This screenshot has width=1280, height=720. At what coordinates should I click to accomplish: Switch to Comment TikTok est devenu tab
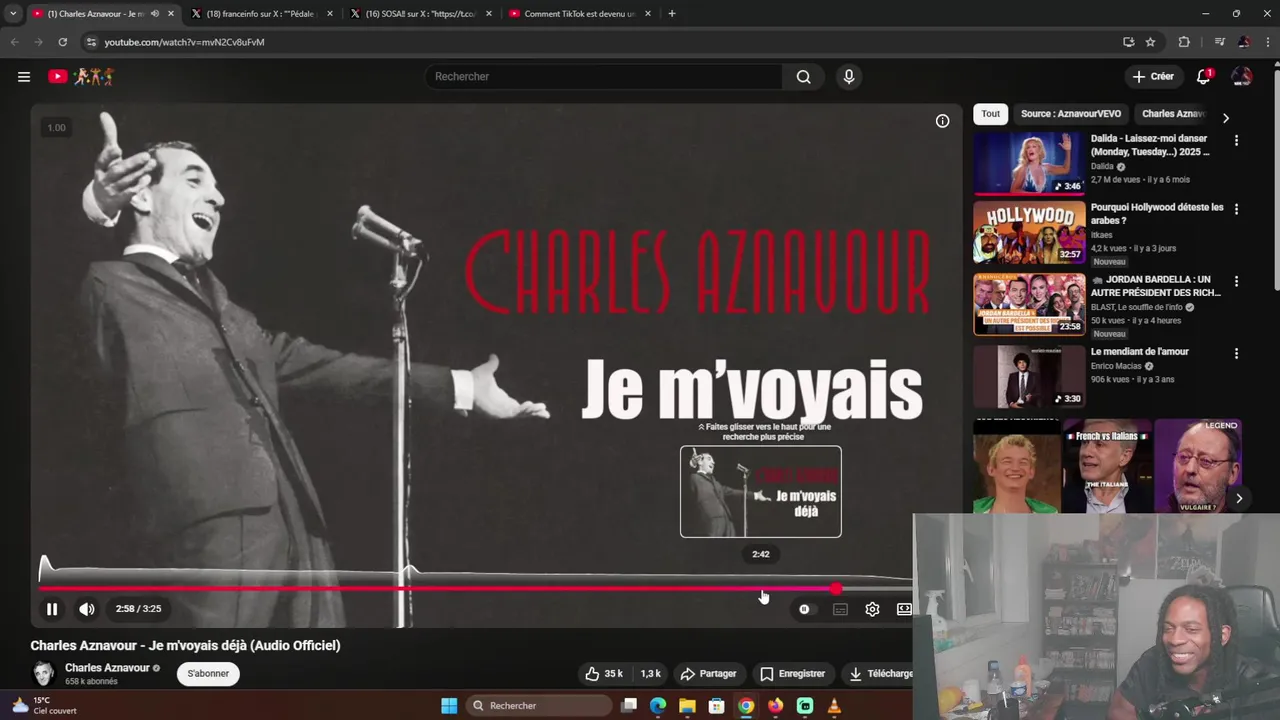pos(580,14)
